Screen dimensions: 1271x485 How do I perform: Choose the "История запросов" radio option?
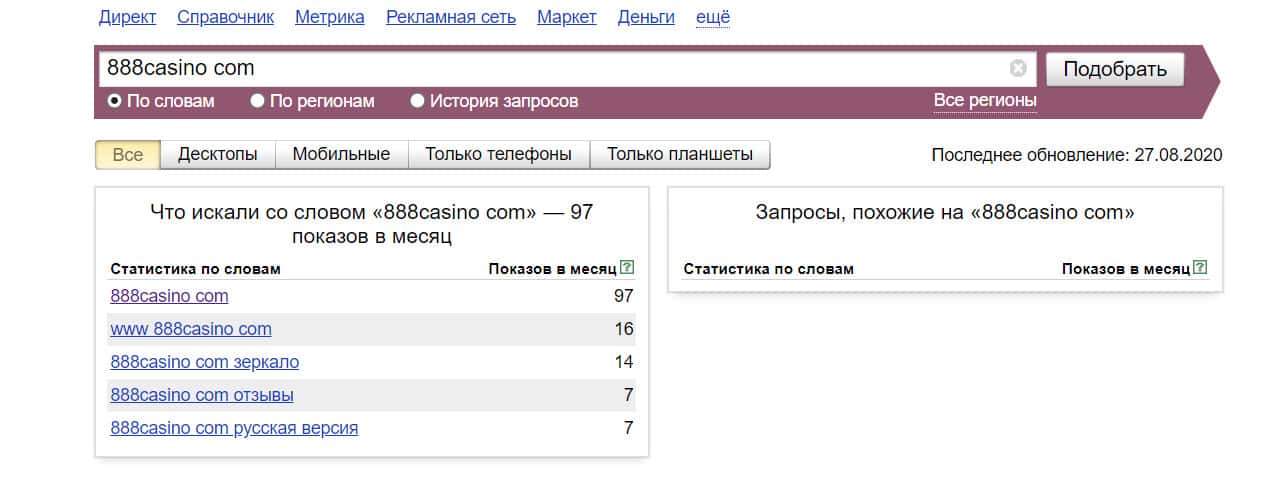[x=418, y=101]
